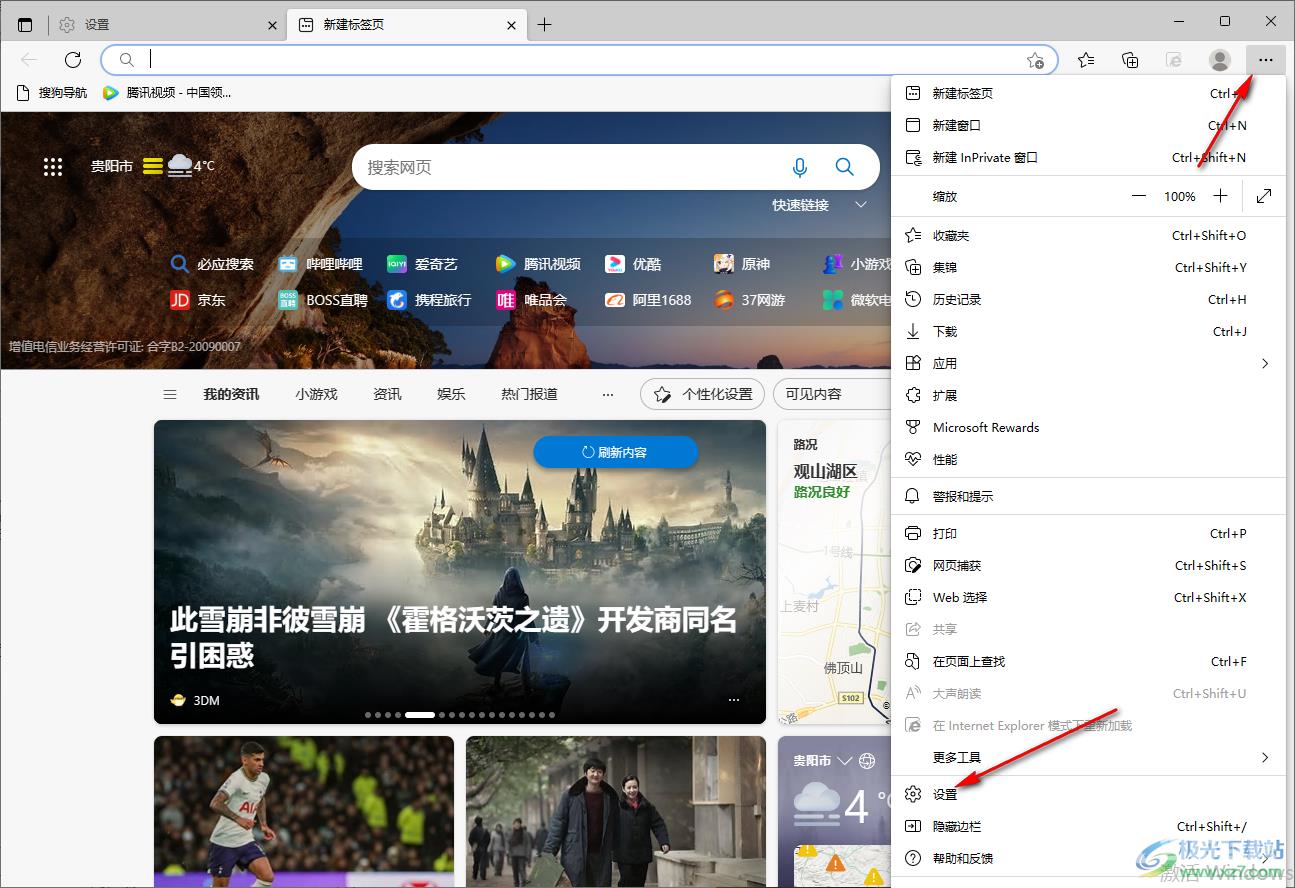Open the vertical tabs actions icon
The image size is (1295, 888).
25,24
